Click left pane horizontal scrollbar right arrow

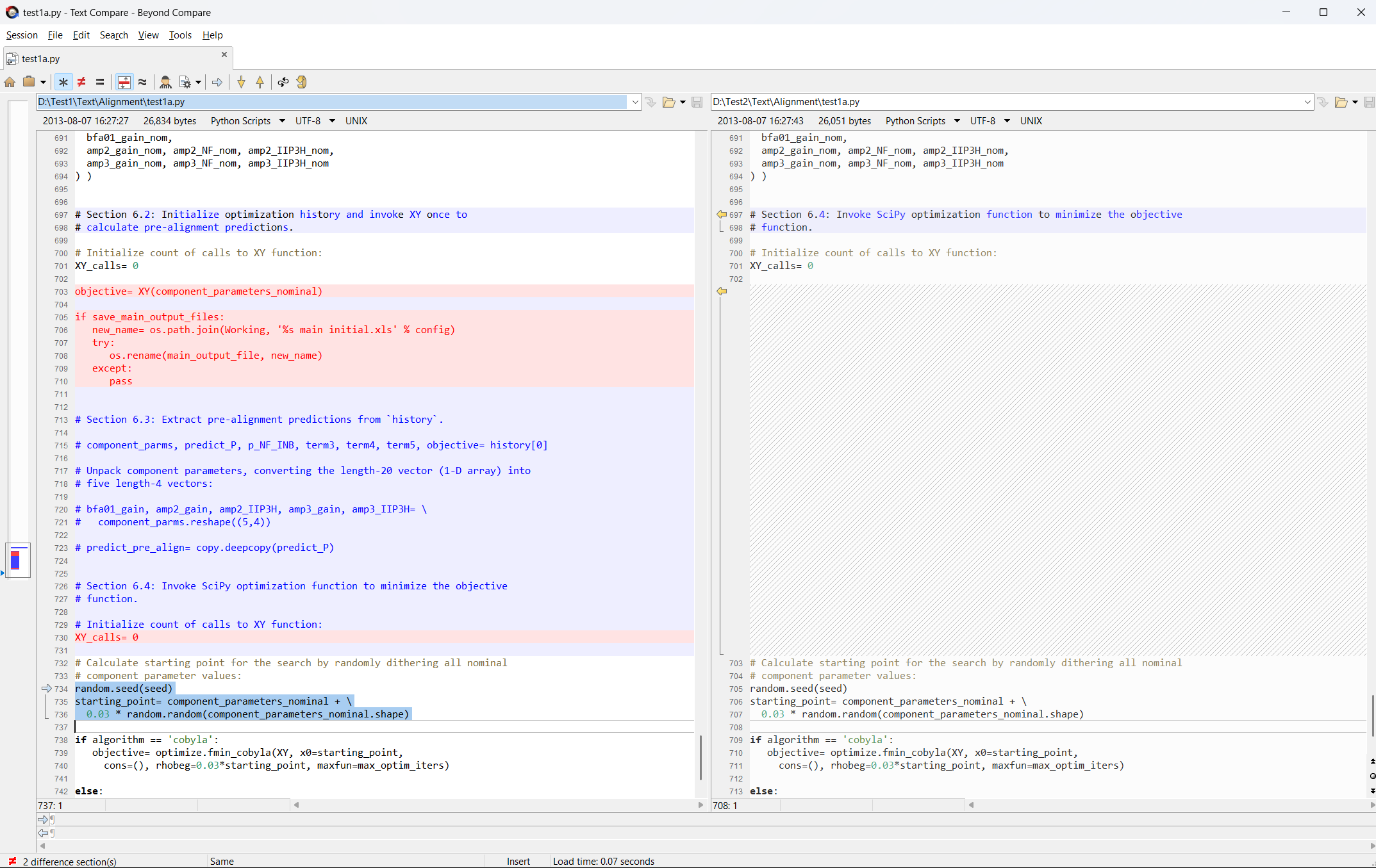point(700,805)
